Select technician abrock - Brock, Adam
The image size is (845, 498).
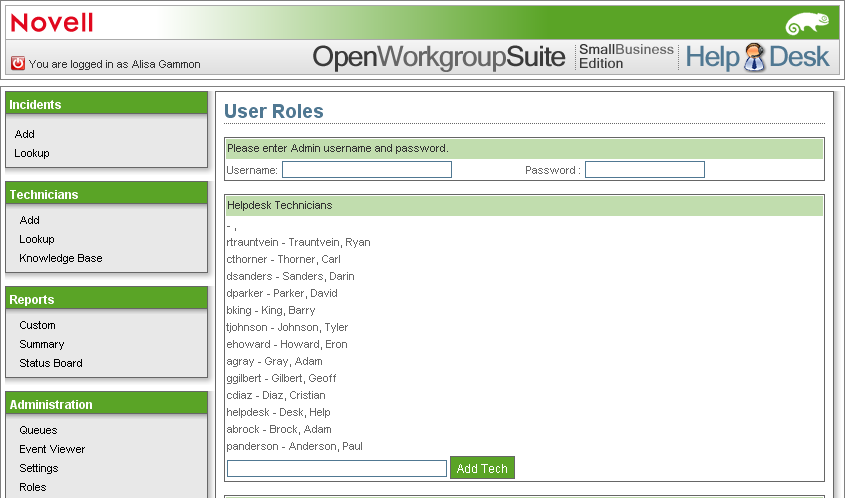tap(279, 429)
